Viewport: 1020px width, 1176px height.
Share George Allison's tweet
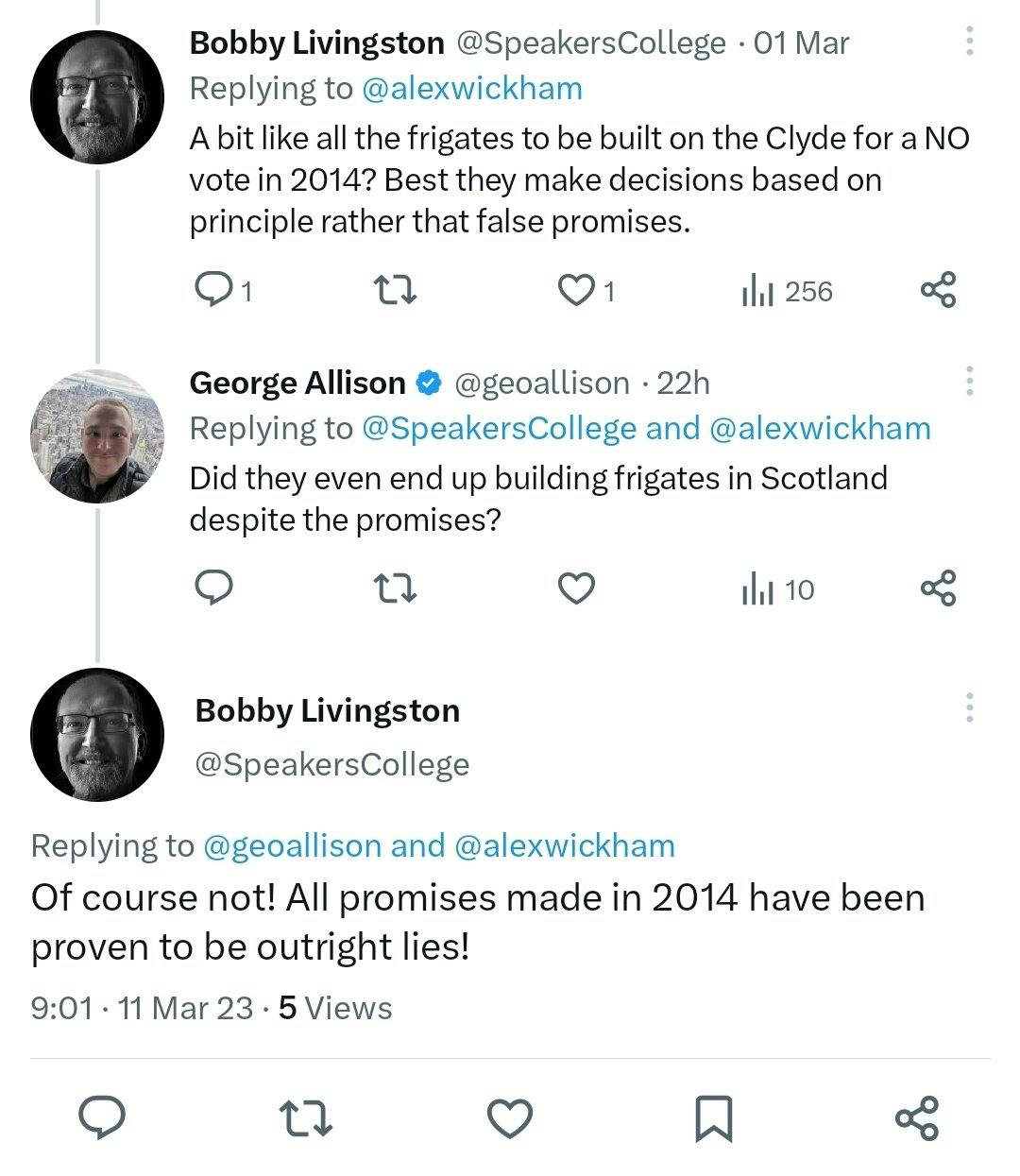(x=938, y=588)
